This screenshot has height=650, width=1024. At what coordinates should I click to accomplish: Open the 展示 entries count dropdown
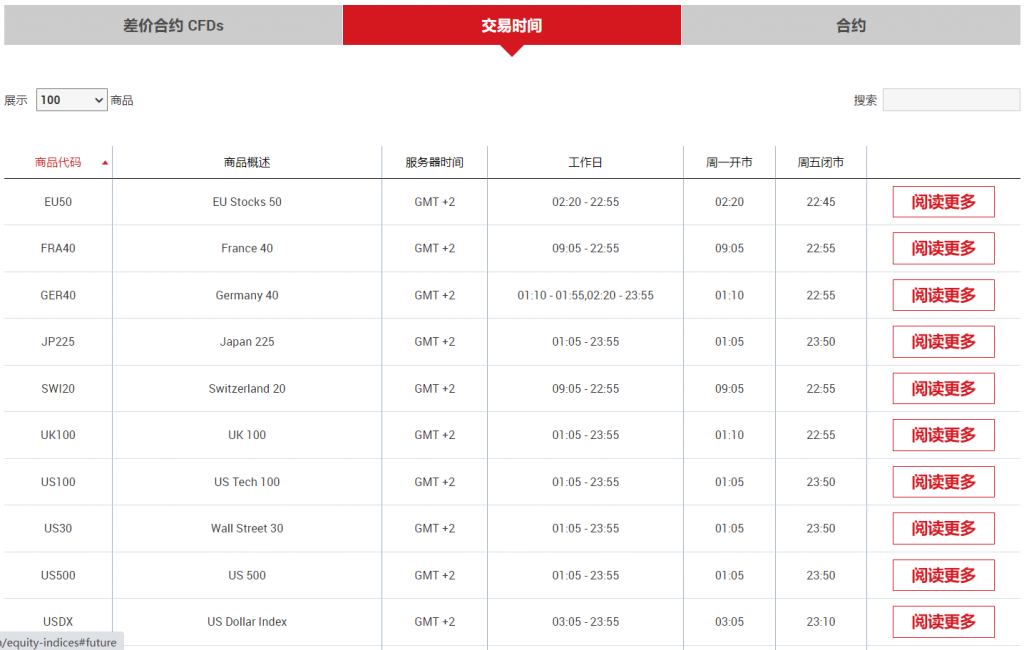pyautogui.click(x=72, y=100)
